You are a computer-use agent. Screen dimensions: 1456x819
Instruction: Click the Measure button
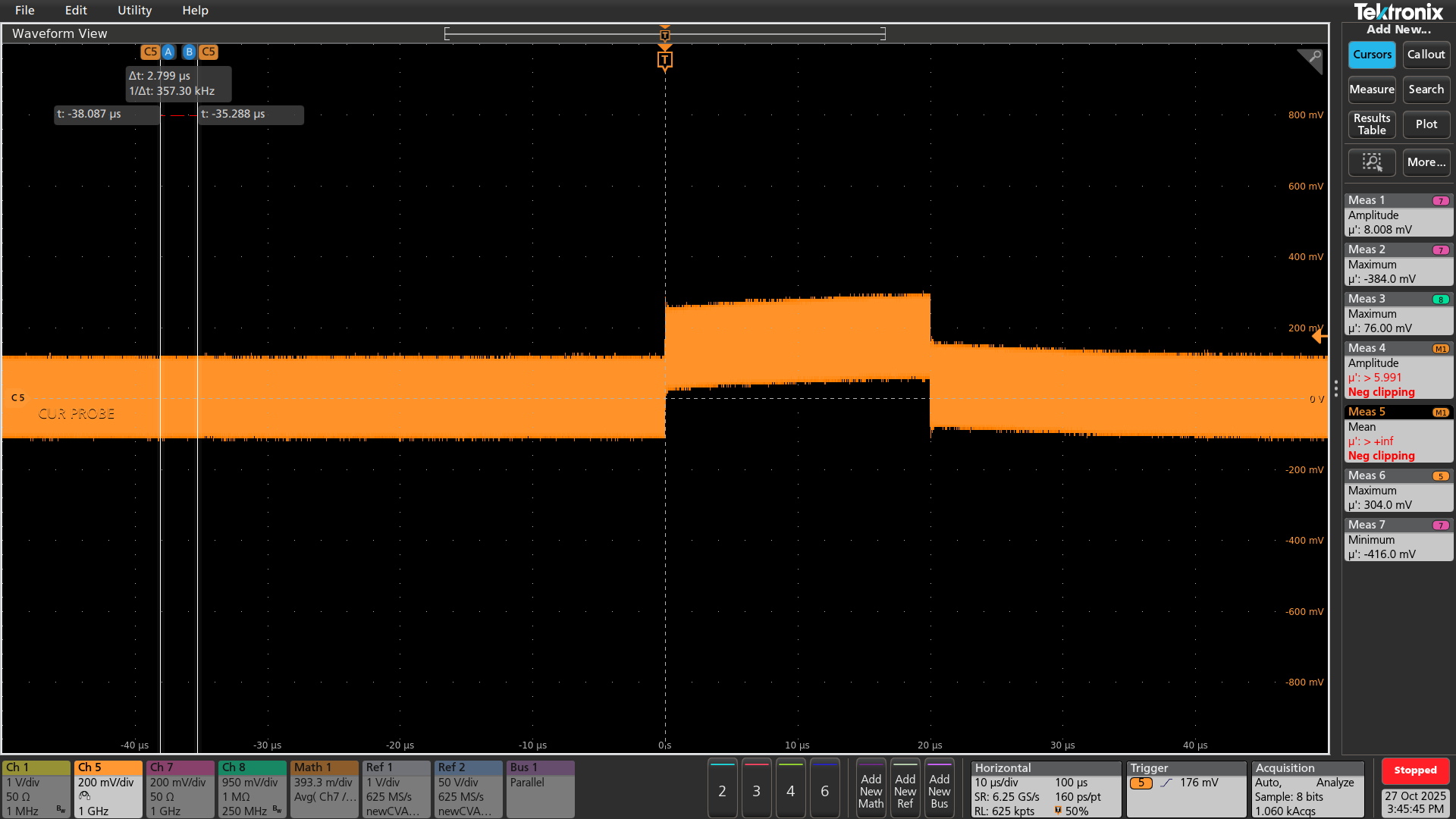[1371, 89]
